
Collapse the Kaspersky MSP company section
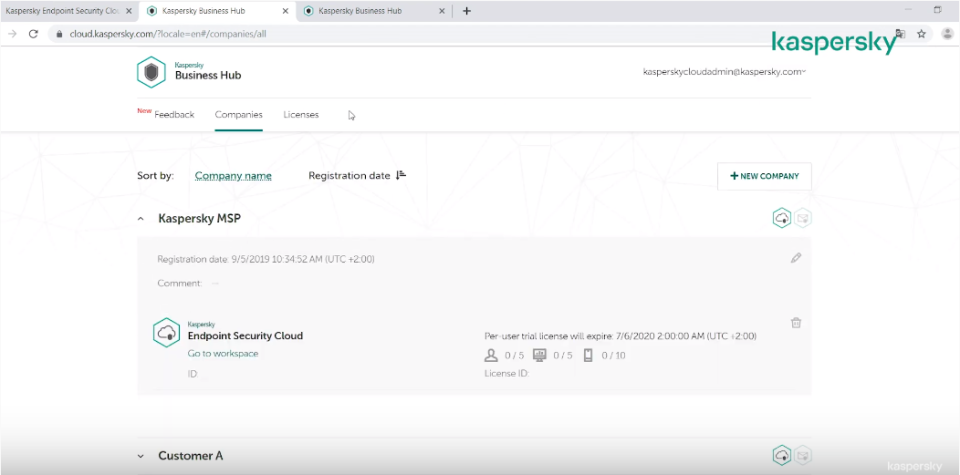coord(141,219)
